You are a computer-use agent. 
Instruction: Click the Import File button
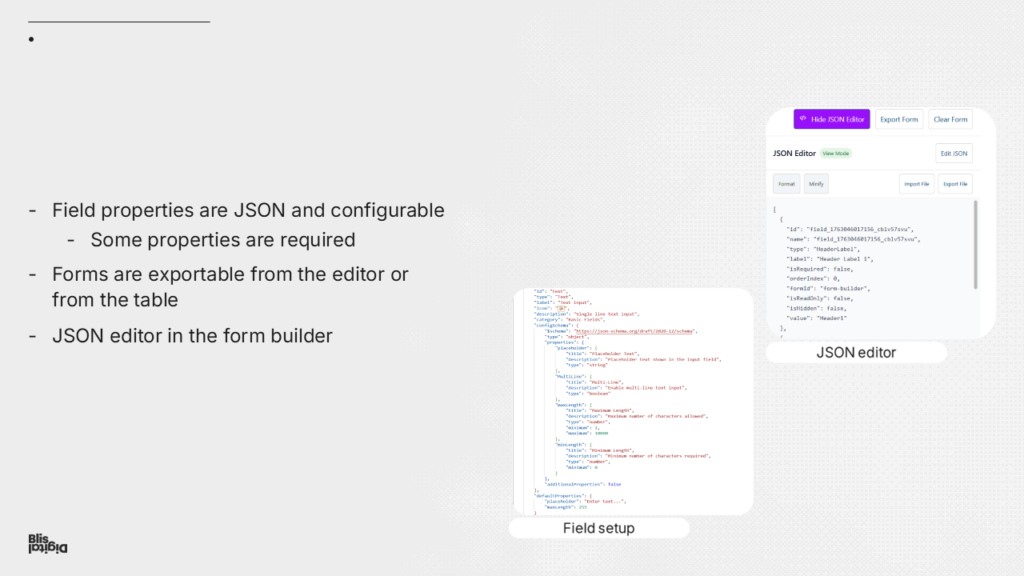[x=916, y=184]
